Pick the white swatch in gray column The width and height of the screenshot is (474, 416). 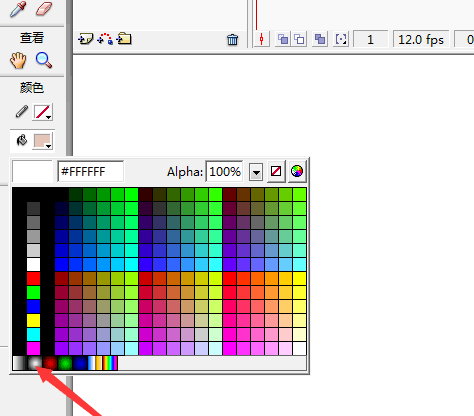coord(33,264)
